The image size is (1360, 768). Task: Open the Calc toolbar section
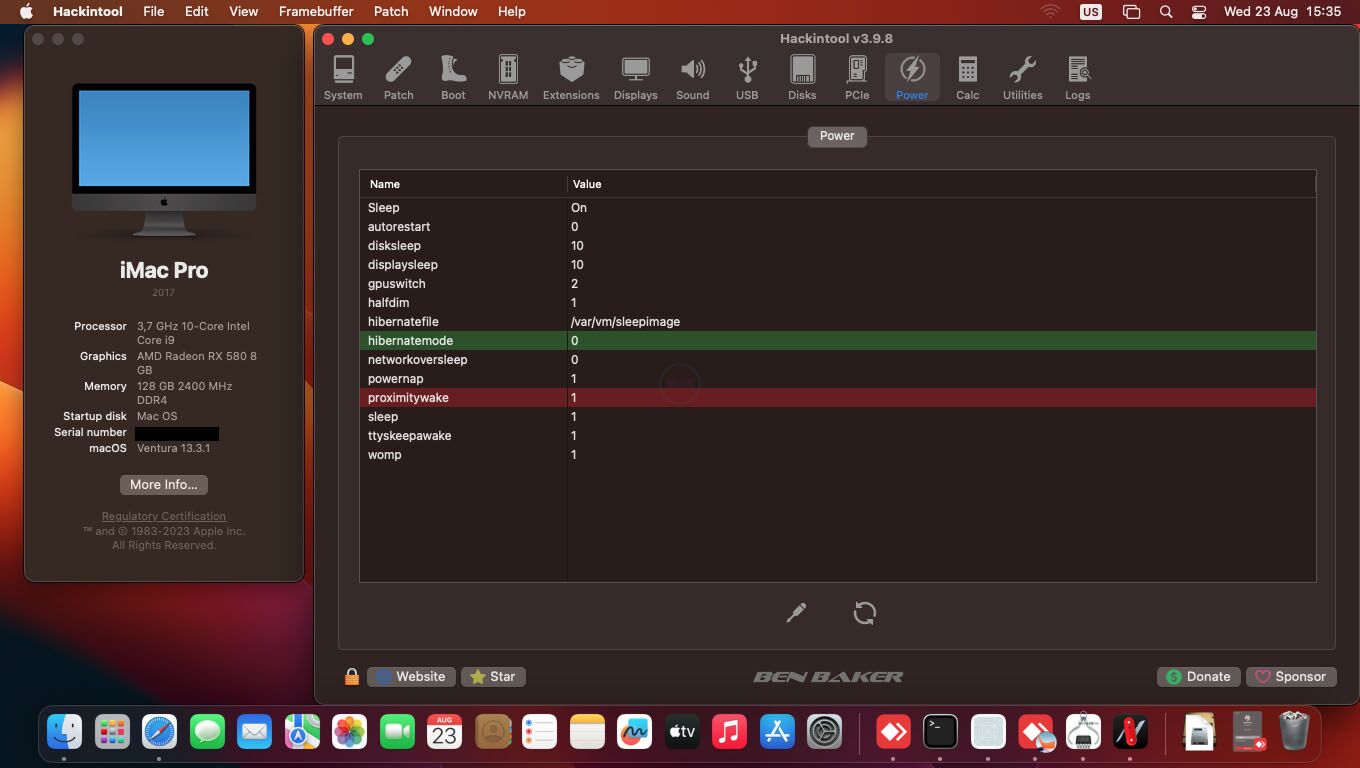(967, 78)
